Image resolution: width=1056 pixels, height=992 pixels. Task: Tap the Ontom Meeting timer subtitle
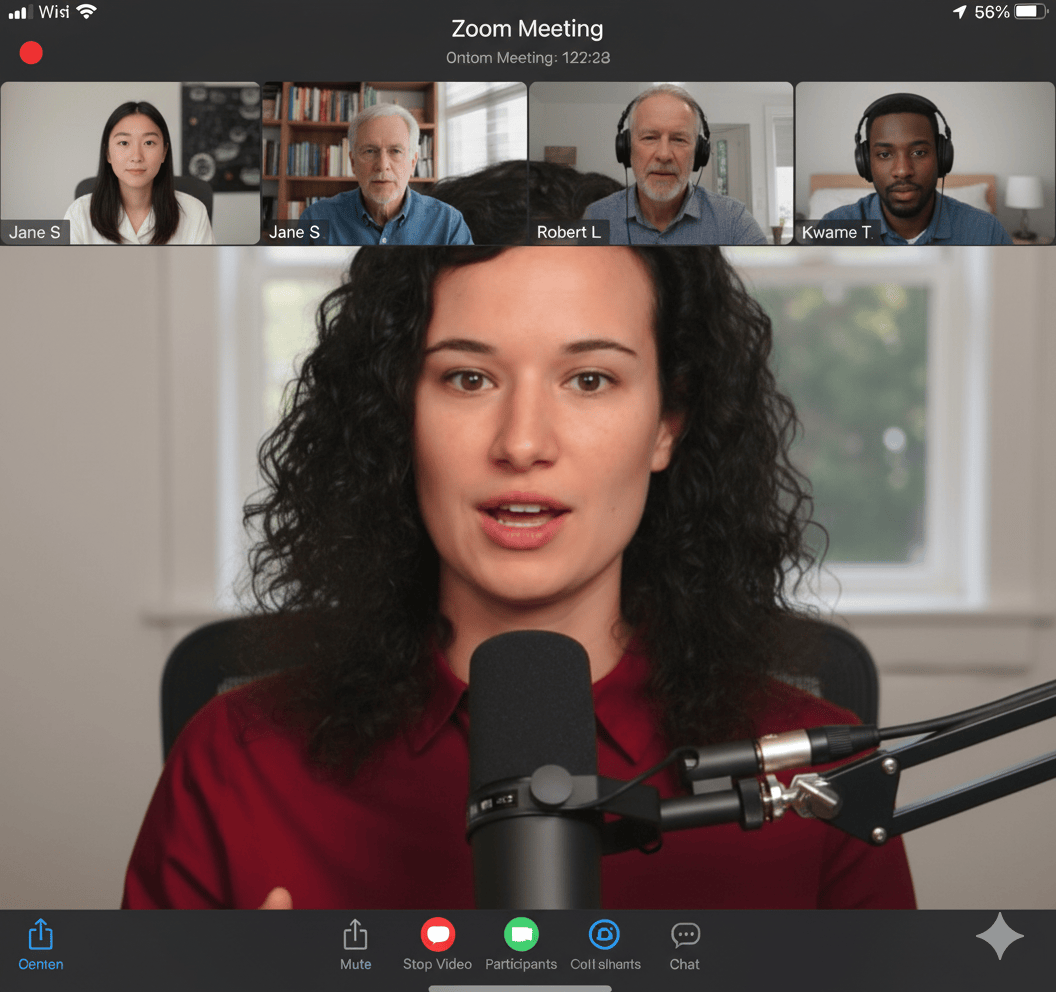tap(527, 58)
